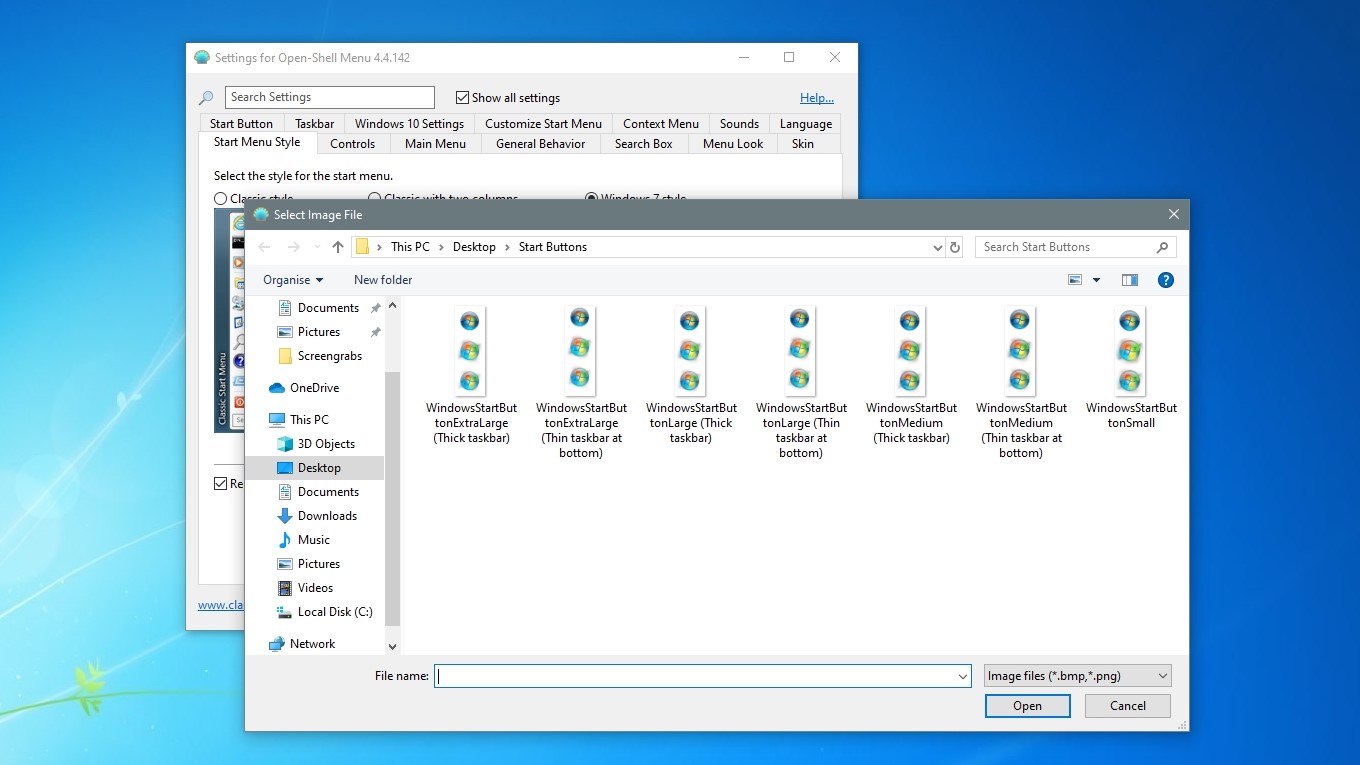Expand Desktop breadcrumb chevron

(507, 247)
